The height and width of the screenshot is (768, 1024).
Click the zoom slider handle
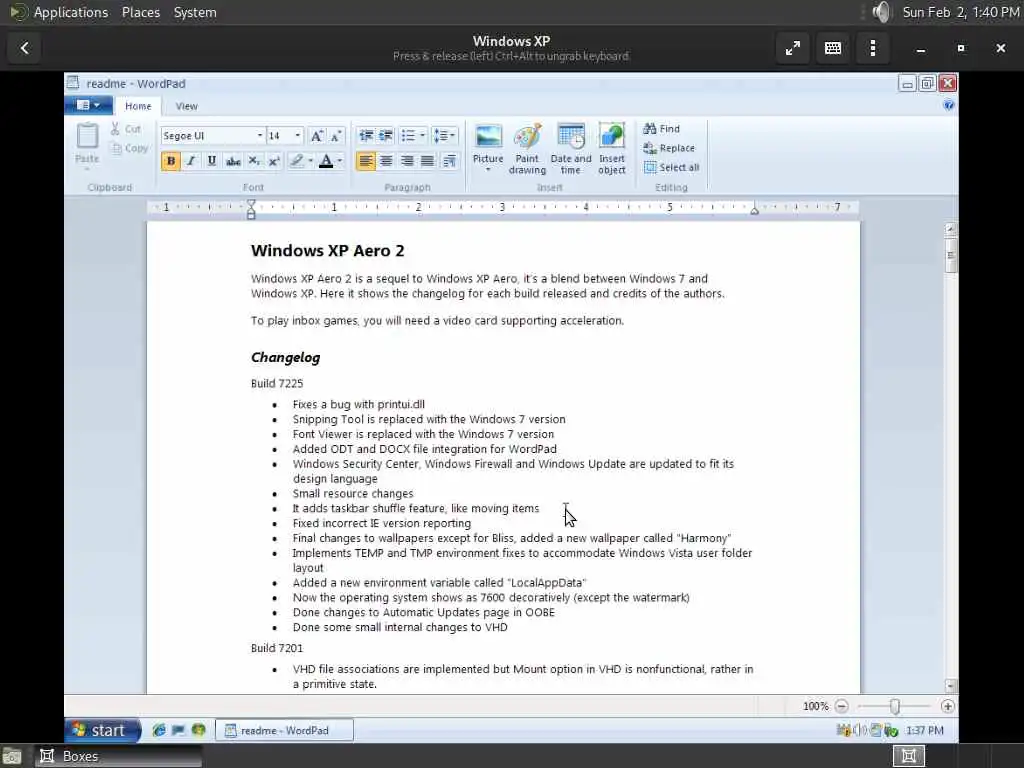pos(895,706)
